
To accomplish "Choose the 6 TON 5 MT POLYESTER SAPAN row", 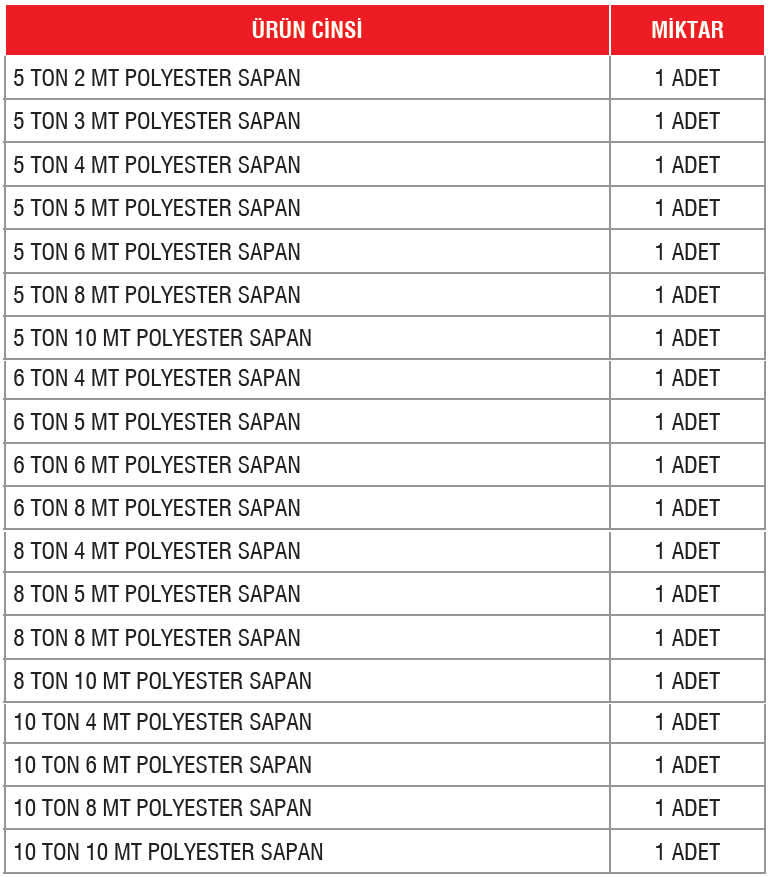I will 157,422.
